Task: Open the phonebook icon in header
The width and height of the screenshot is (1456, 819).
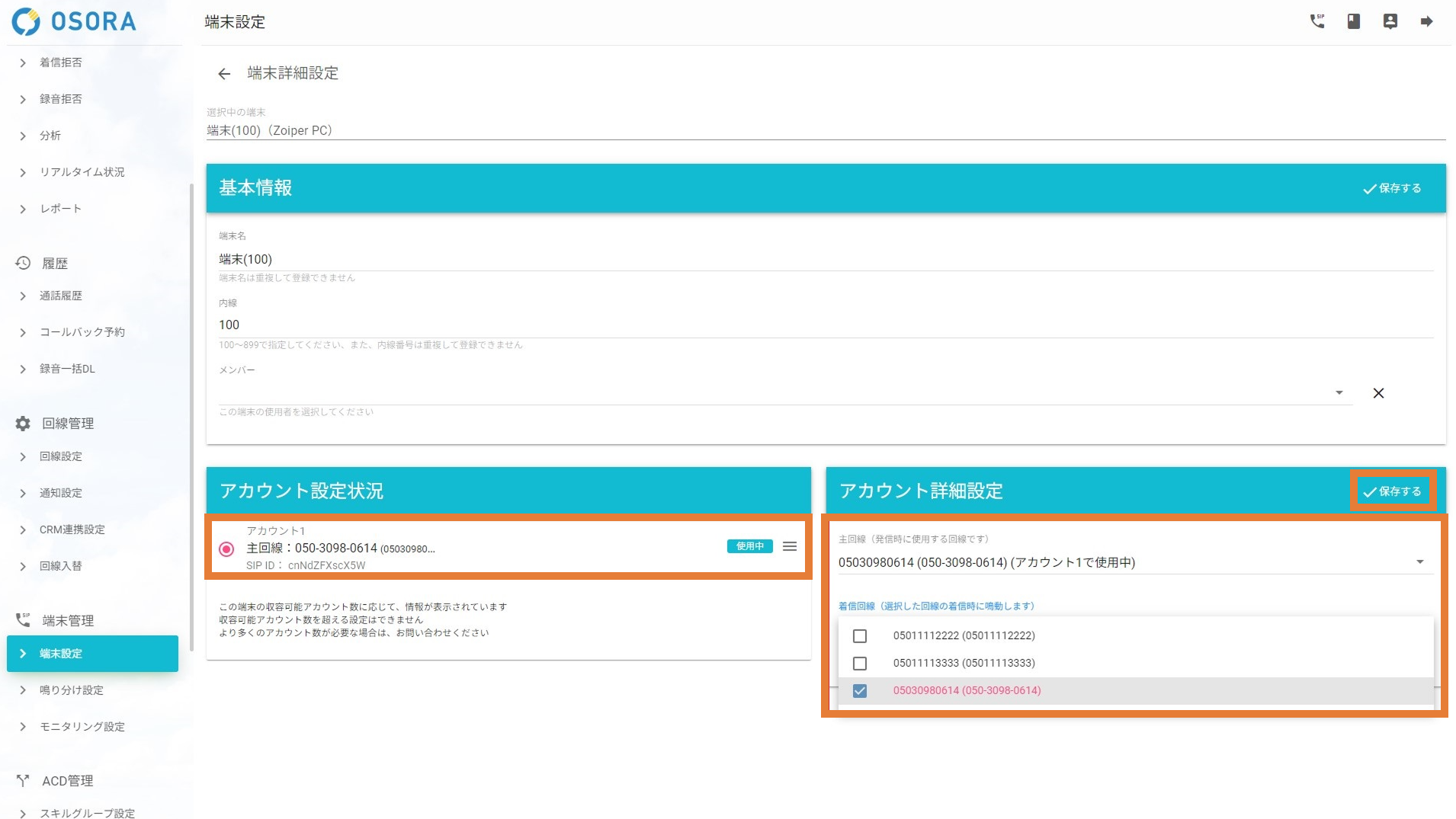Action: point(1354,21)
